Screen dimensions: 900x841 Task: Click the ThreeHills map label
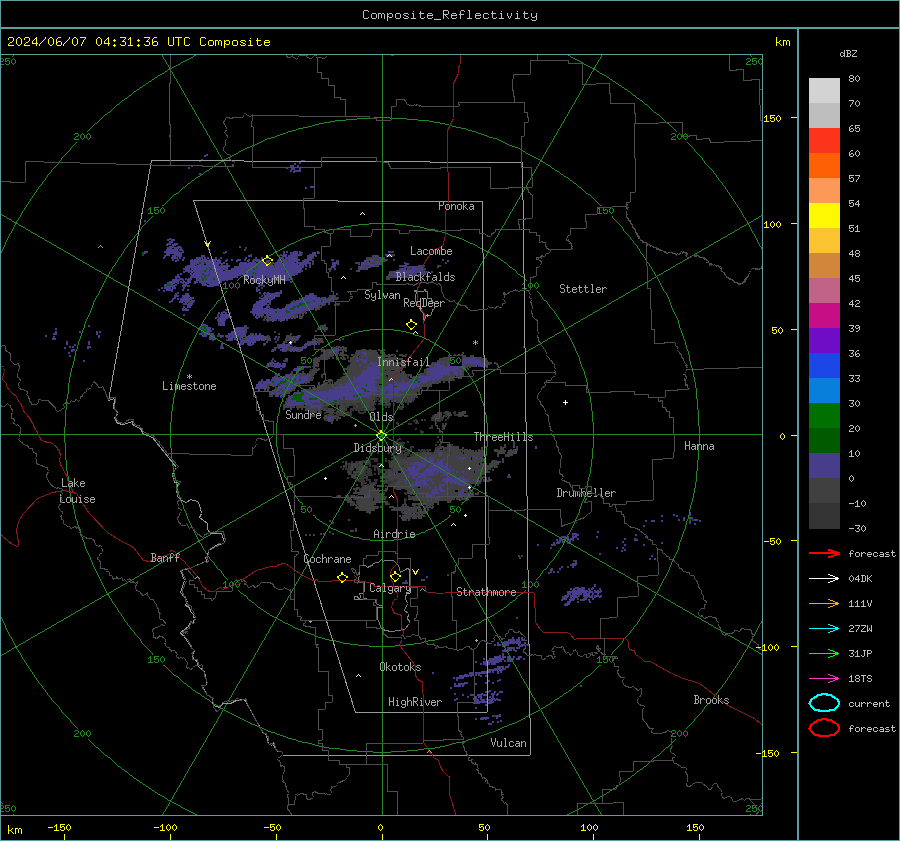503,437
